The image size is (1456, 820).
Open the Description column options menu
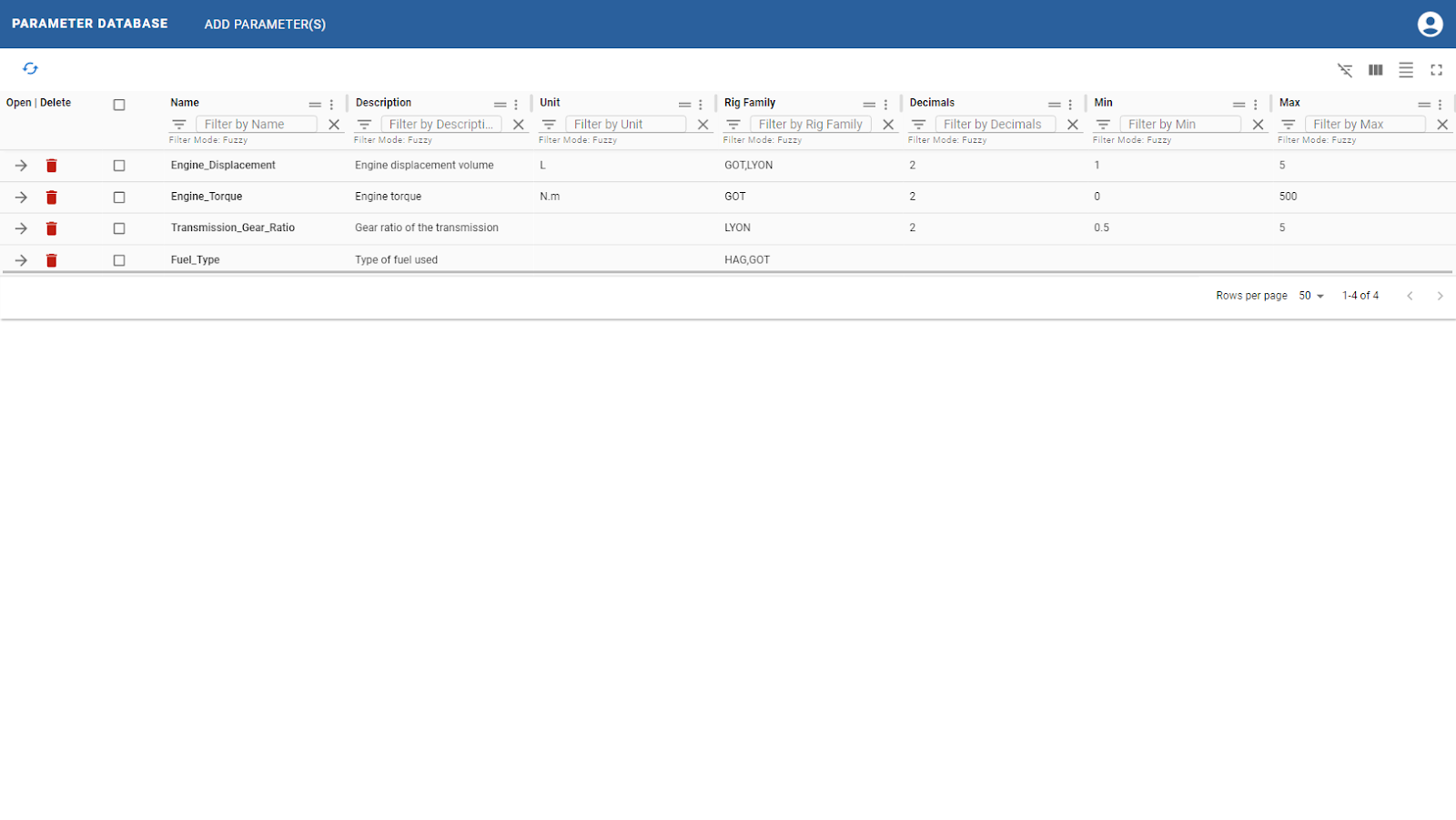515,103
